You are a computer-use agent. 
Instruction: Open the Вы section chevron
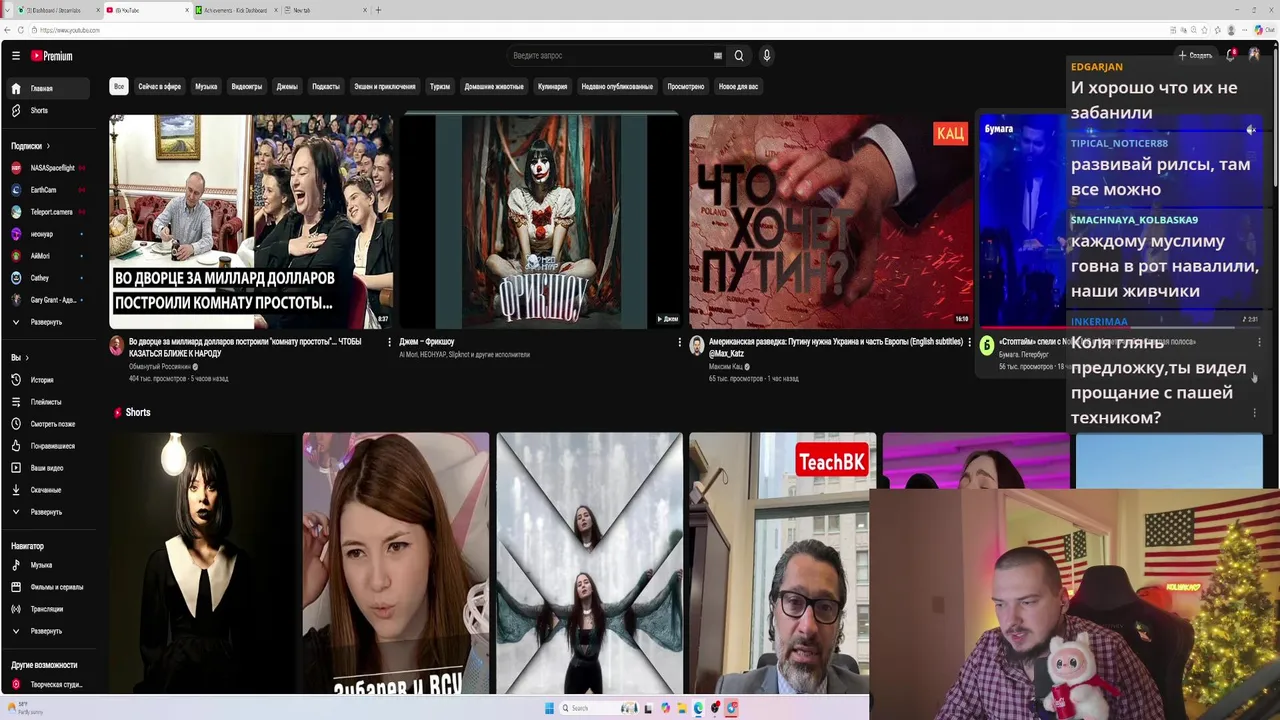pos(27,358)
